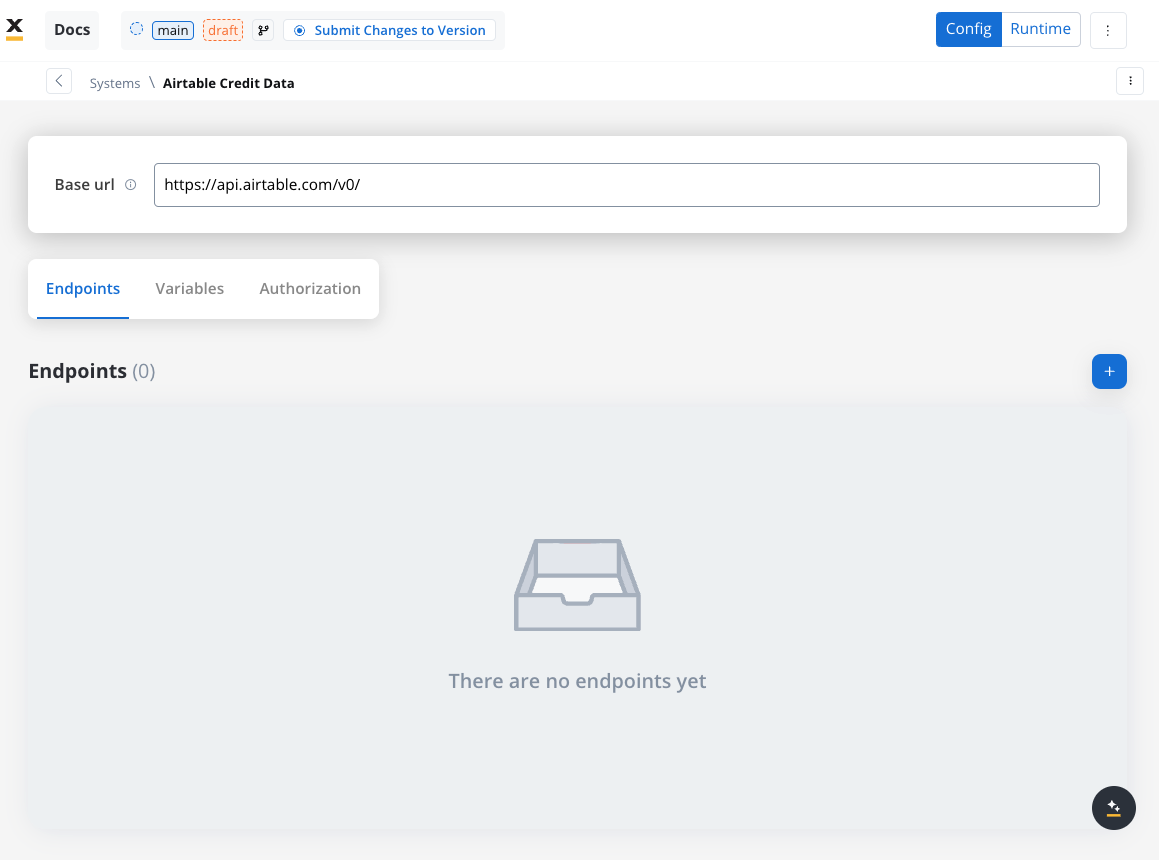1159x860 pixels.
Task: Click the Endpoints (0) heading
Action: [x=92, y=371]
